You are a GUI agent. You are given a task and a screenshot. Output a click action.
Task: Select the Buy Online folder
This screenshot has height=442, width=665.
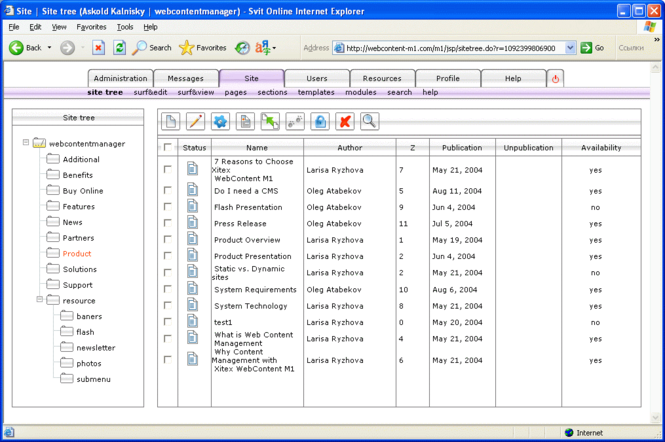tap(83, 191)
